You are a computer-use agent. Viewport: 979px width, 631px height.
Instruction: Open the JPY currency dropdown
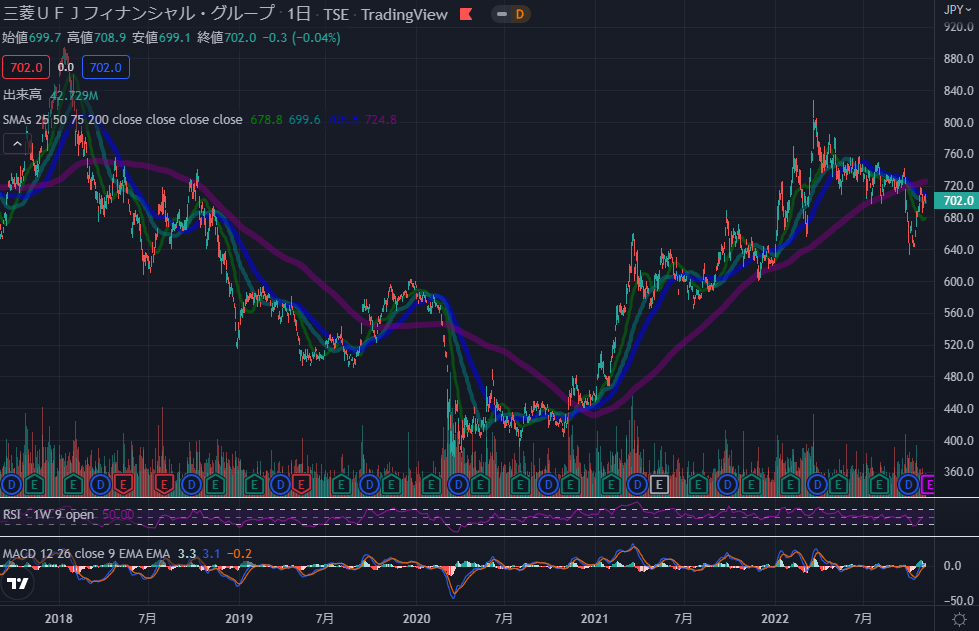coord(957,9)
